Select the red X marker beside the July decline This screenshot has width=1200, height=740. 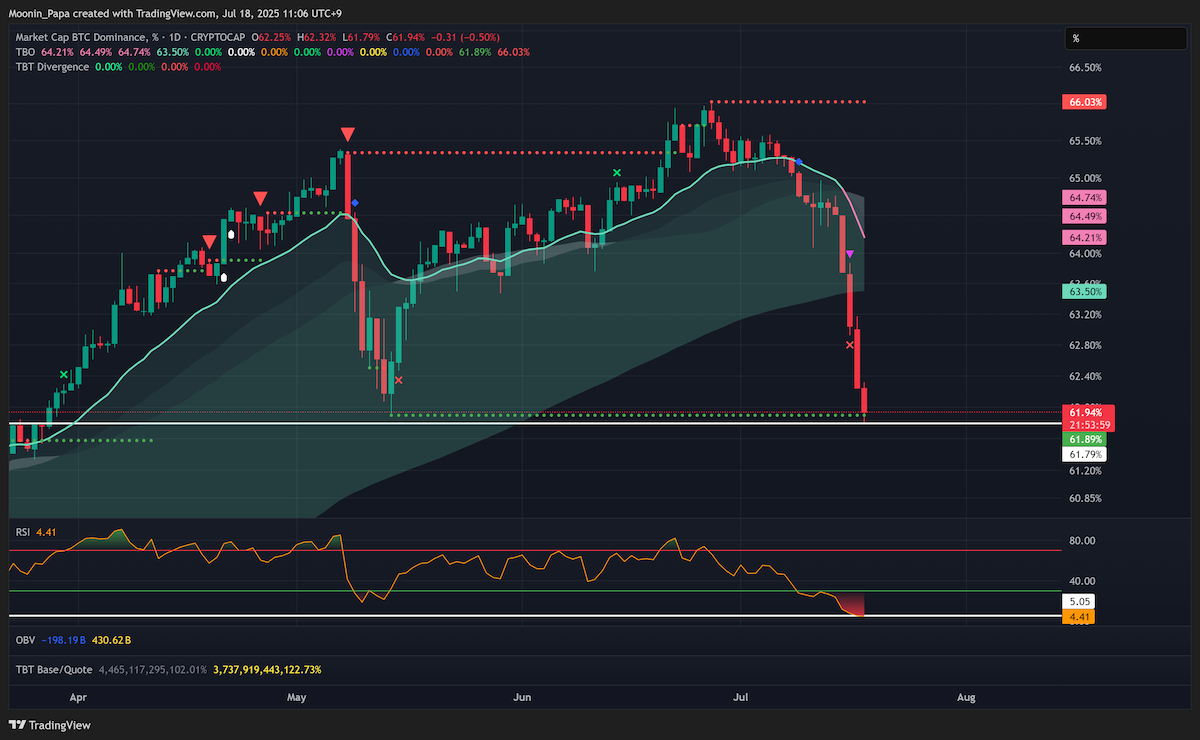[851, 345]
